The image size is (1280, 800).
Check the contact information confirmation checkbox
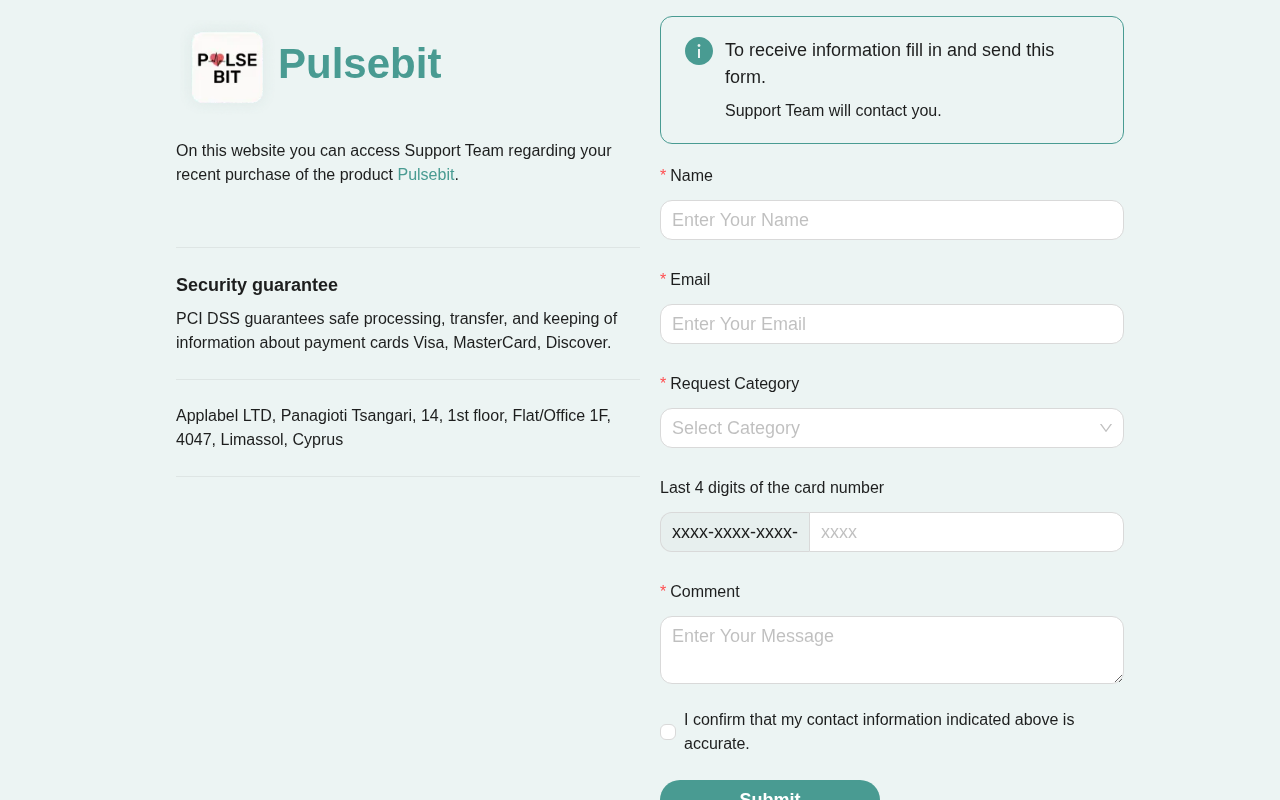668,732
